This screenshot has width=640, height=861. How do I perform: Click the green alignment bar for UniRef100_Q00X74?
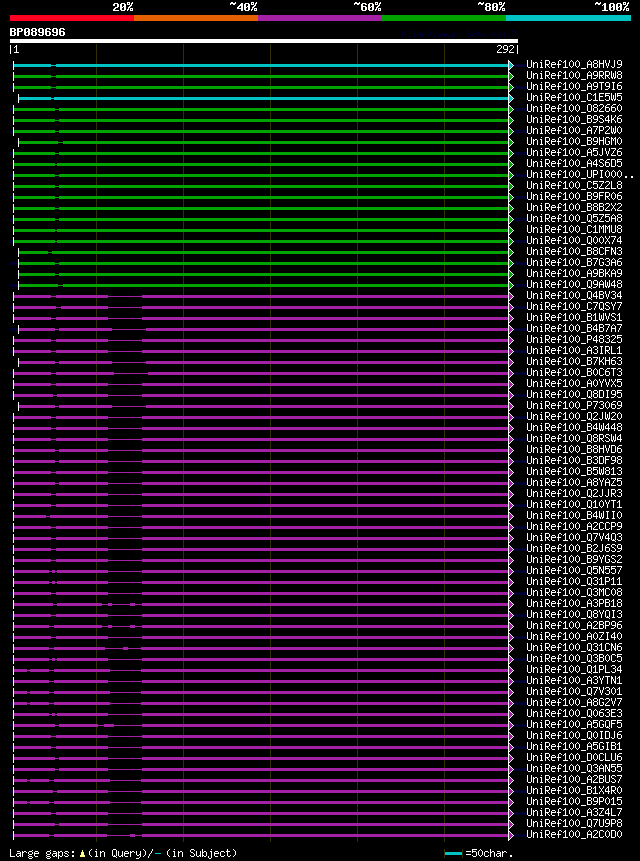[x=261, y=241]
